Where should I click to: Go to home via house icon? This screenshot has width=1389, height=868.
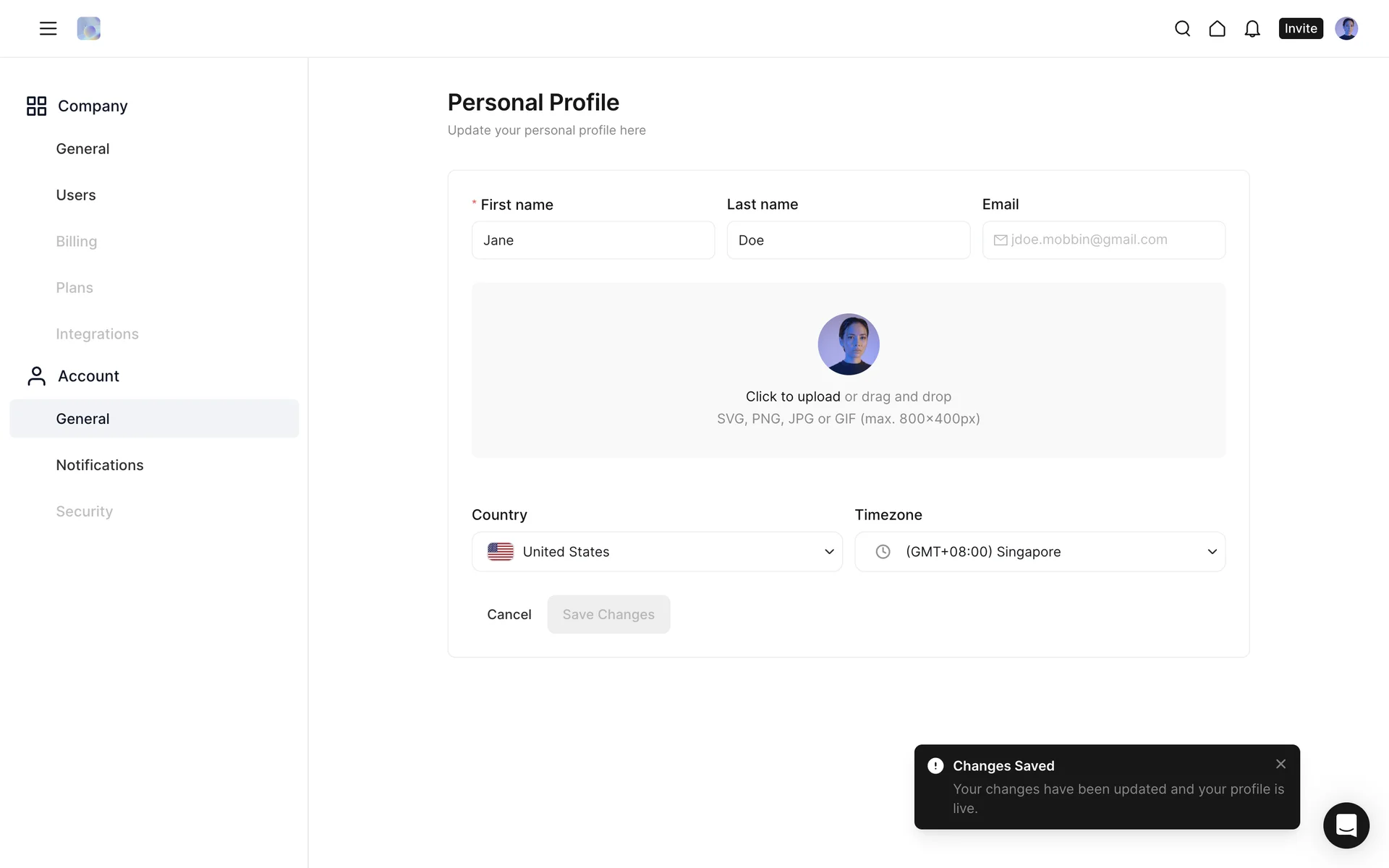(x=1217, y=28)
